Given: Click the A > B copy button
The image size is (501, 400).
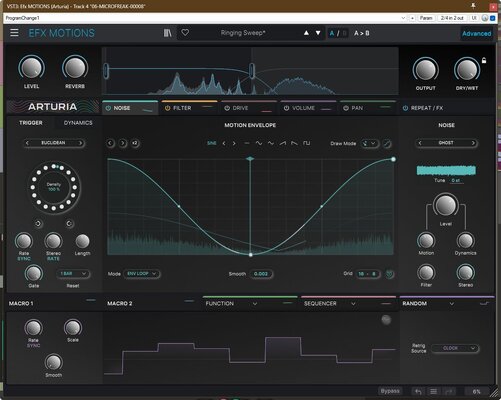Looking at the screenshot, I should coord(362,33).
